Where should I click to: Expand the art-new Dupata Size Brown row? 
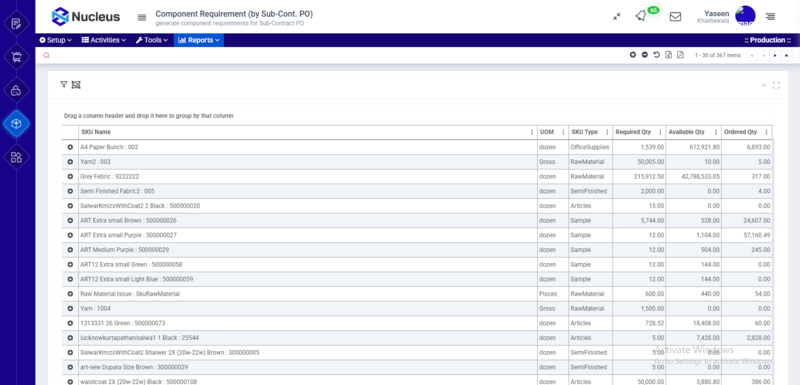pos(70,368)
